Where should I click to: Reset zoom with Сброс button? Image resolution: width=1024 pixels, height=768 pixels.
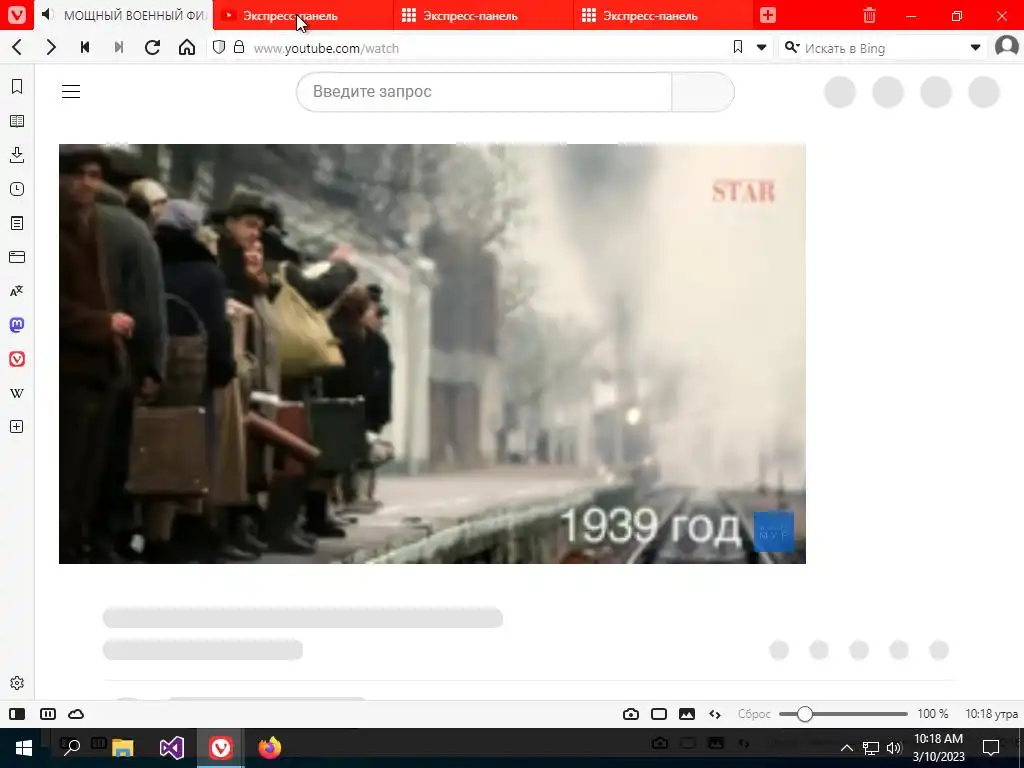(754, 714)
